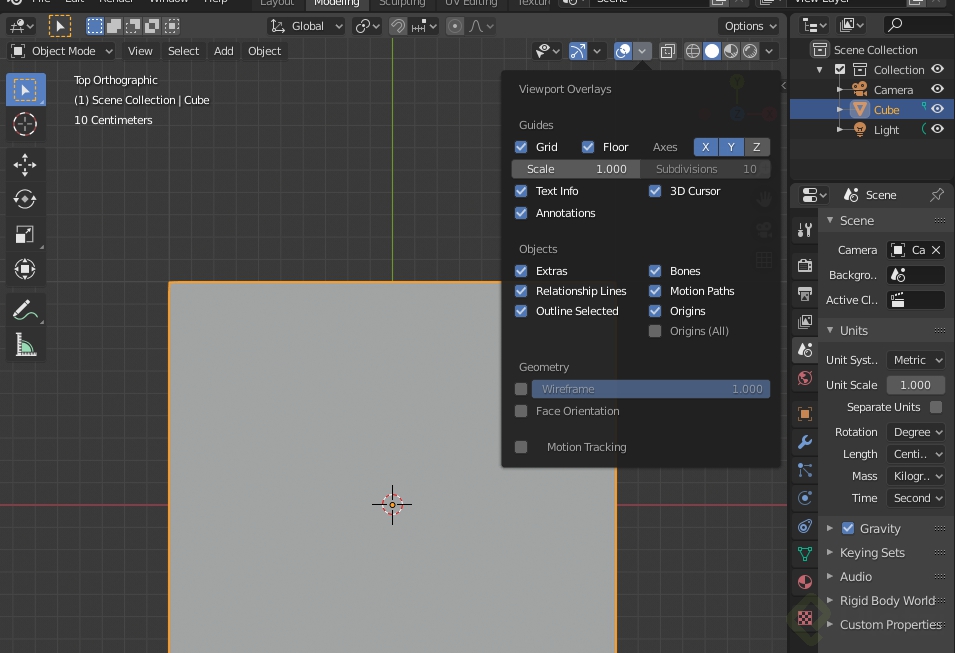Toggle Separate Units option
955x653 pixels.
(x=936, y=407)
